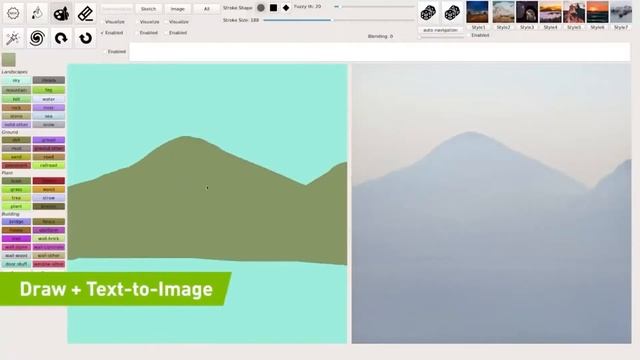The width and height of the screenshot is (640, 360).
Task: Select the paint bucket fill tool
Action: 37,14
